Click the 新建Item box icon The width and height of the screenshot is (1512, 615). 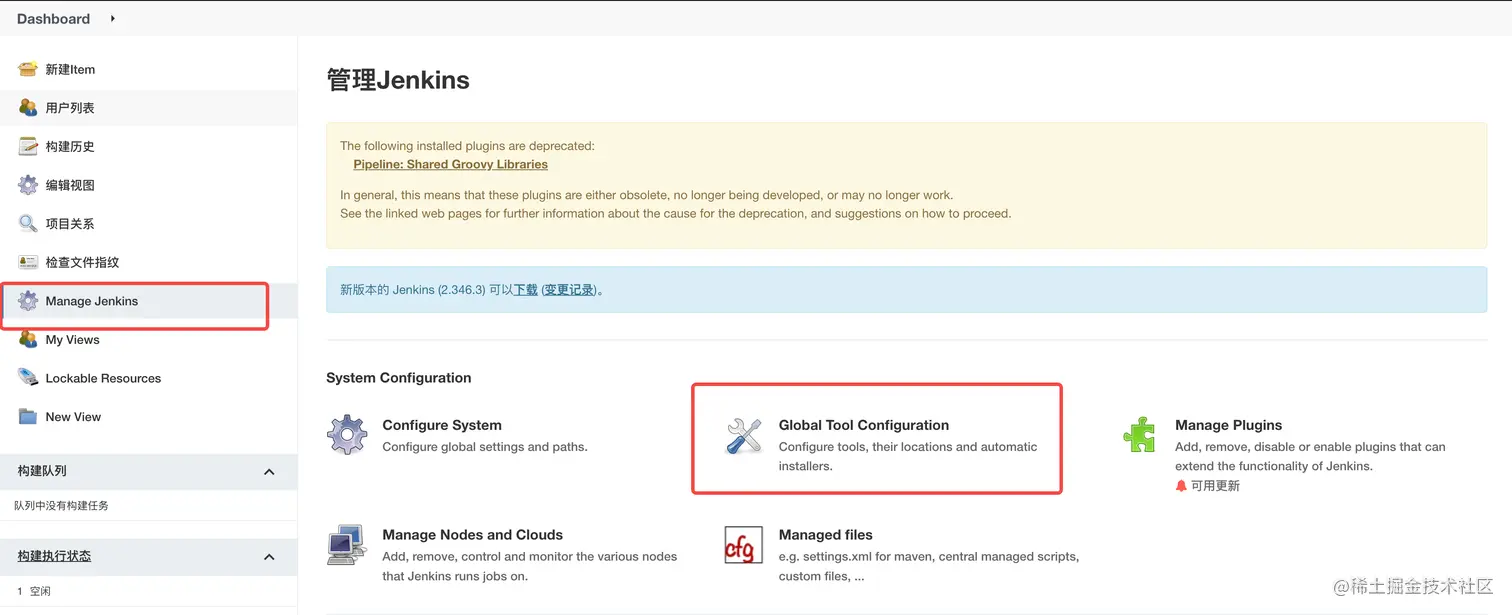28,69
